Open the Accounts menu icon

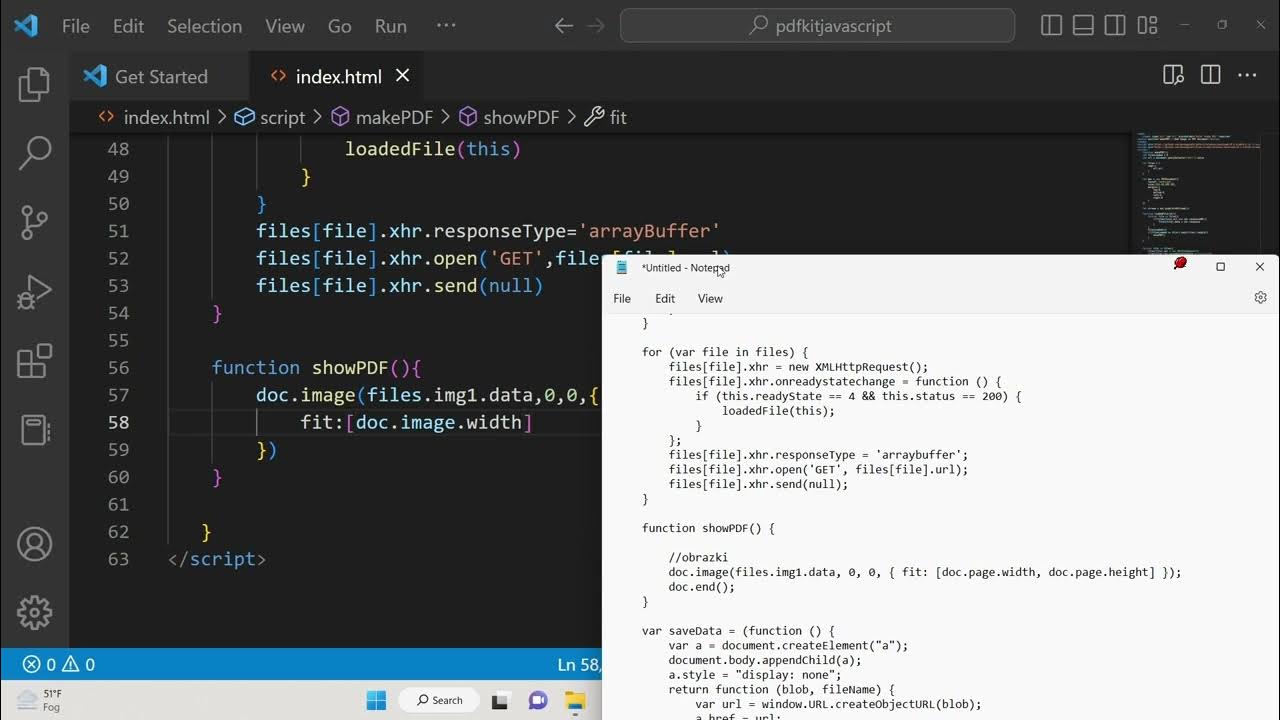(x=34, y=544)
